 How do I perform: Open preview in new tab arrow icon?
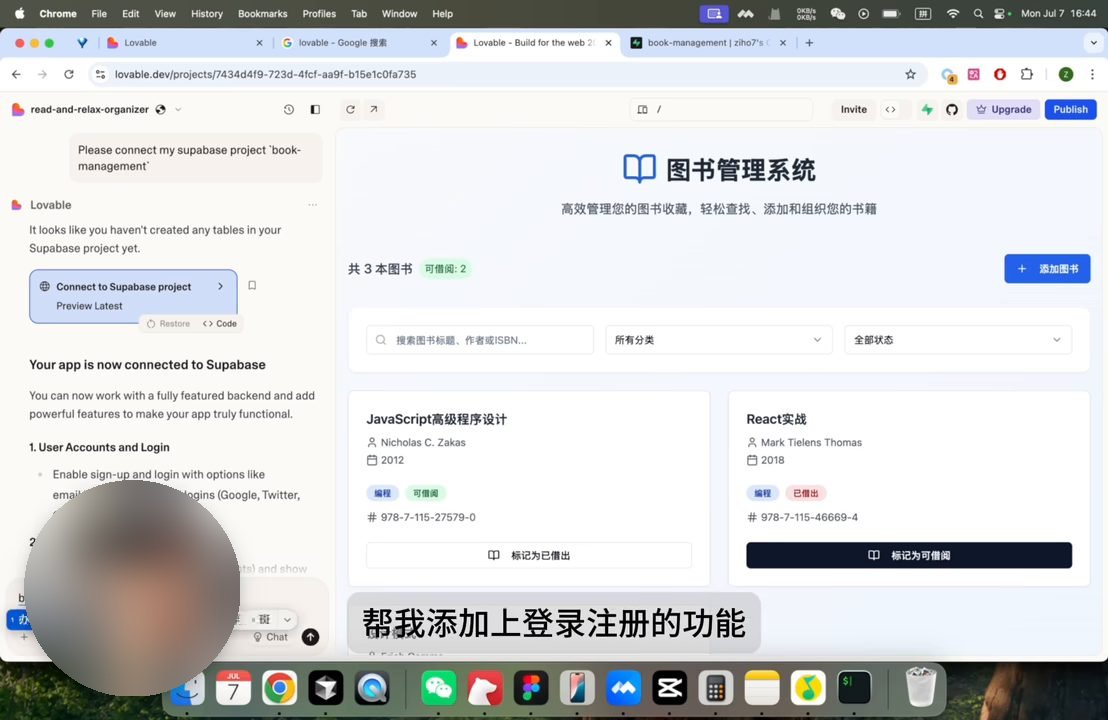pyautogui.click(x=374, y=110)
